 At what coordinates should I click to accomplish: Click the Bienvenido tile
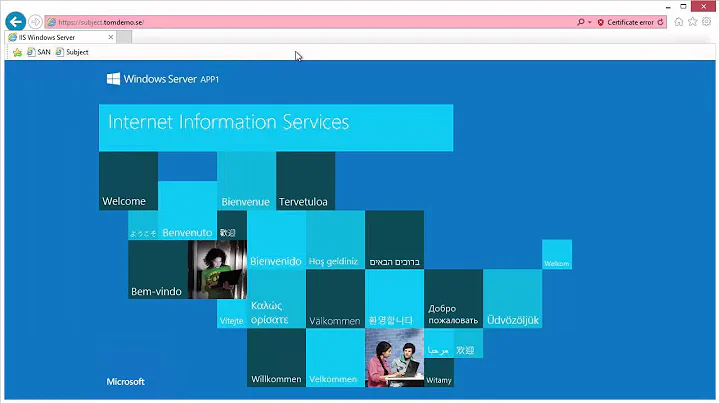276,240
